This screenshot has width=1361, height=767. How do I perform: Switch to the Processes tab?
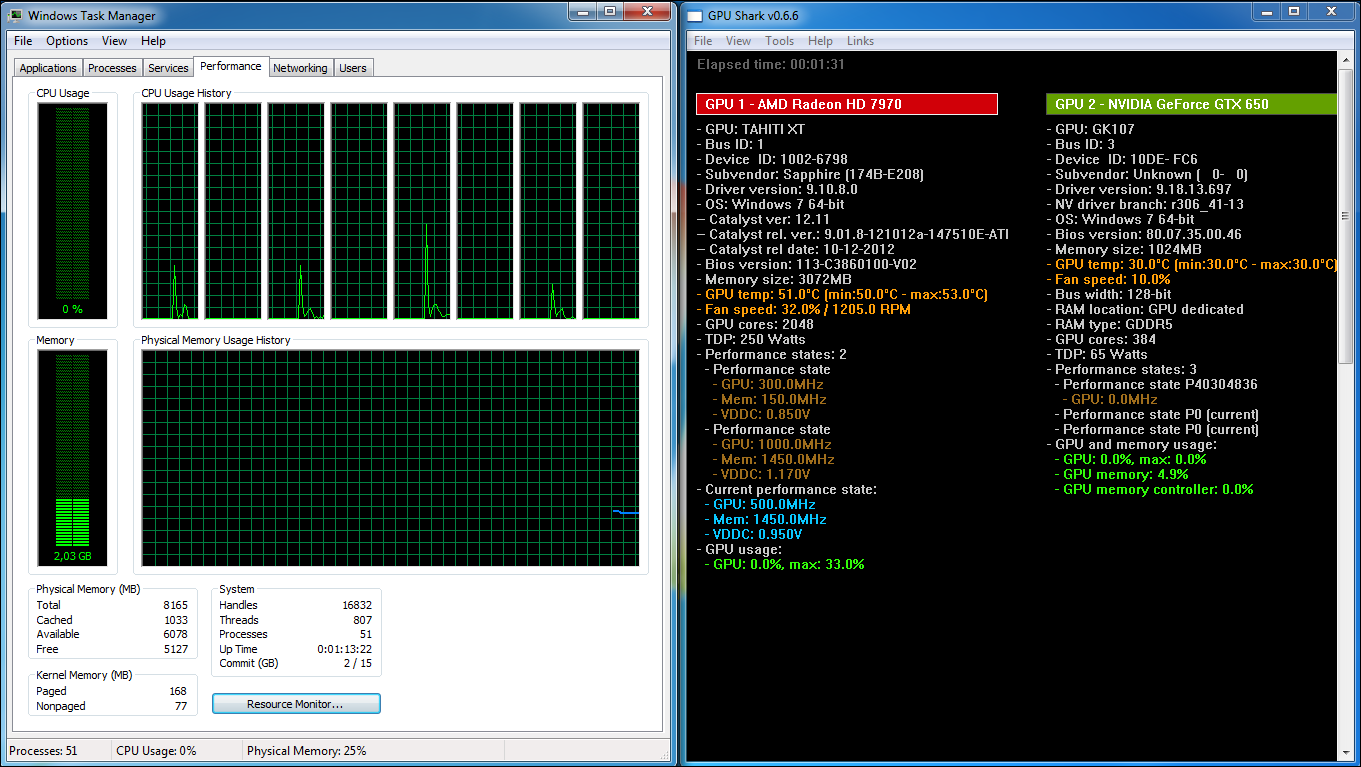(x=112, y=68)
